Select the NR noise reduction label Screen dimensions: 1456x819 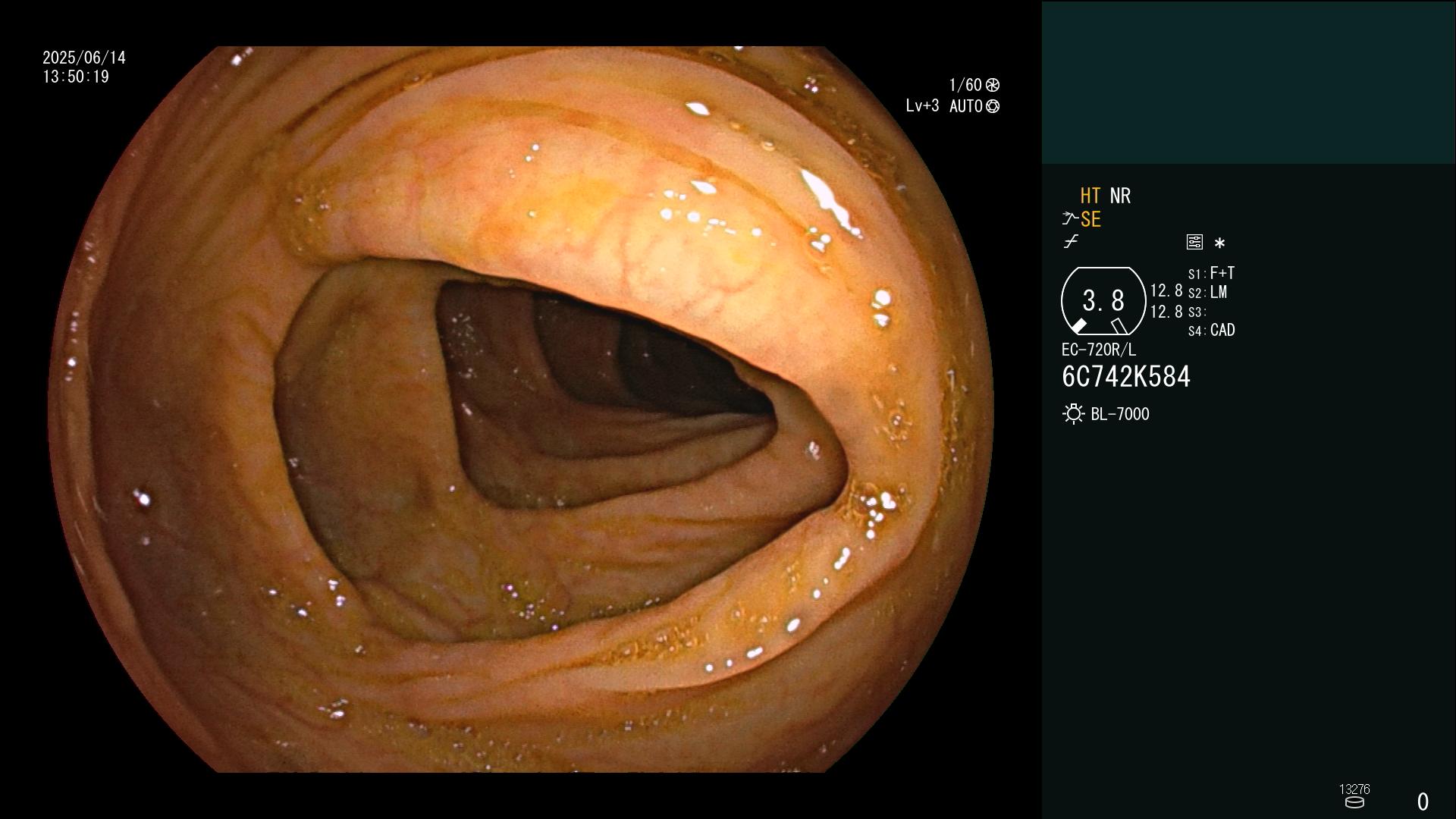coord(1120,196)
